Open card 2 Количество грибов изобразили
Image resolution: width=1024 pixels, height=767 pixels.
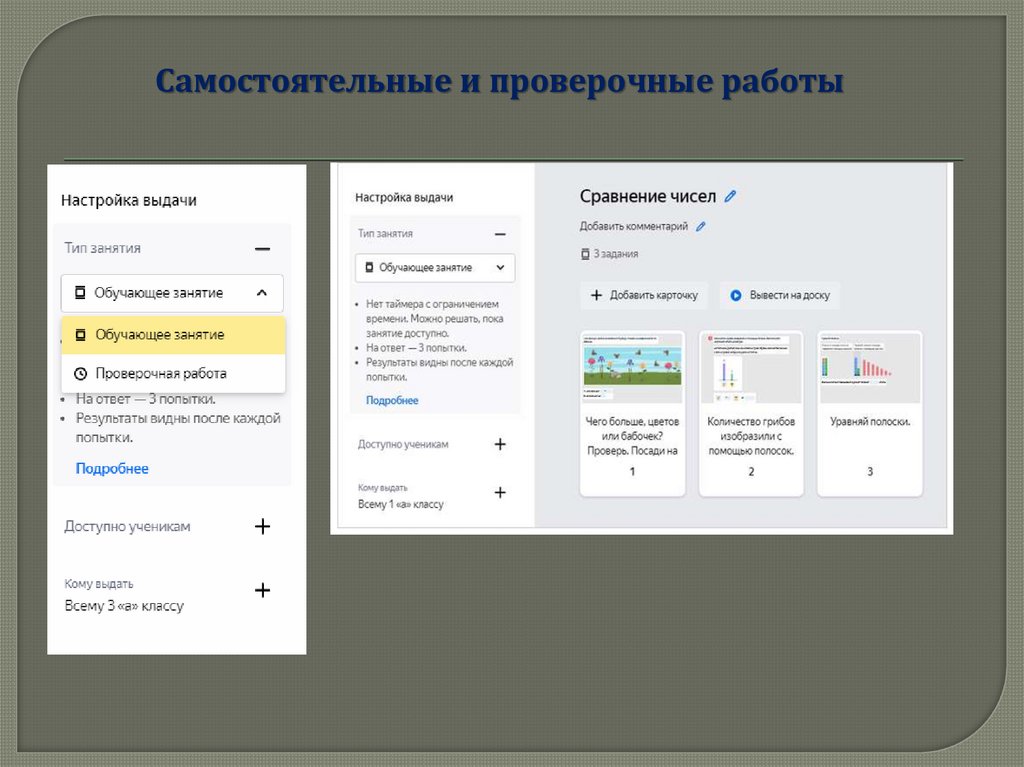[751, 414]
